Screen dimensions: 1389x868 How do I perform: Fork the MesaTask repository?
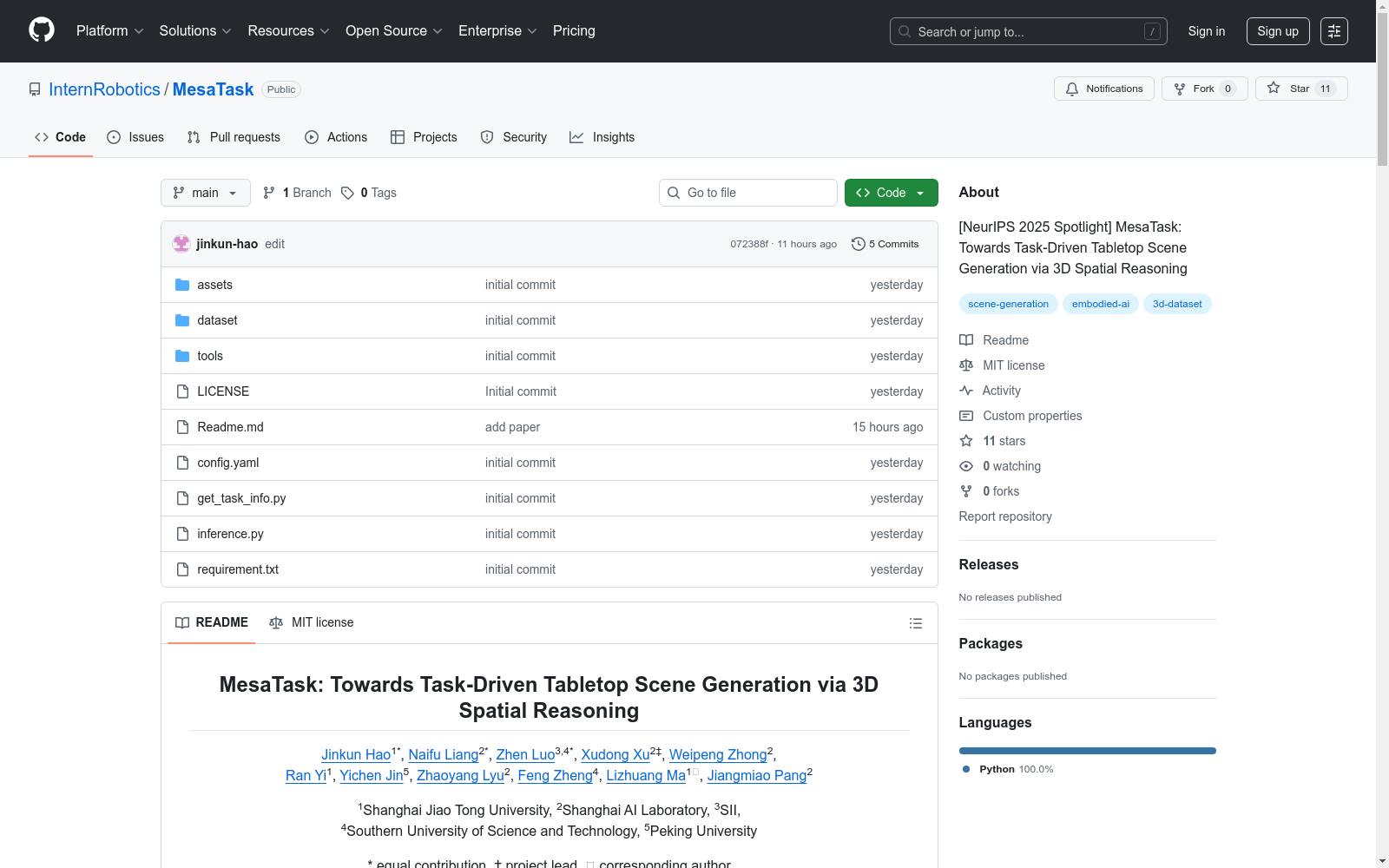point(1205,89)
